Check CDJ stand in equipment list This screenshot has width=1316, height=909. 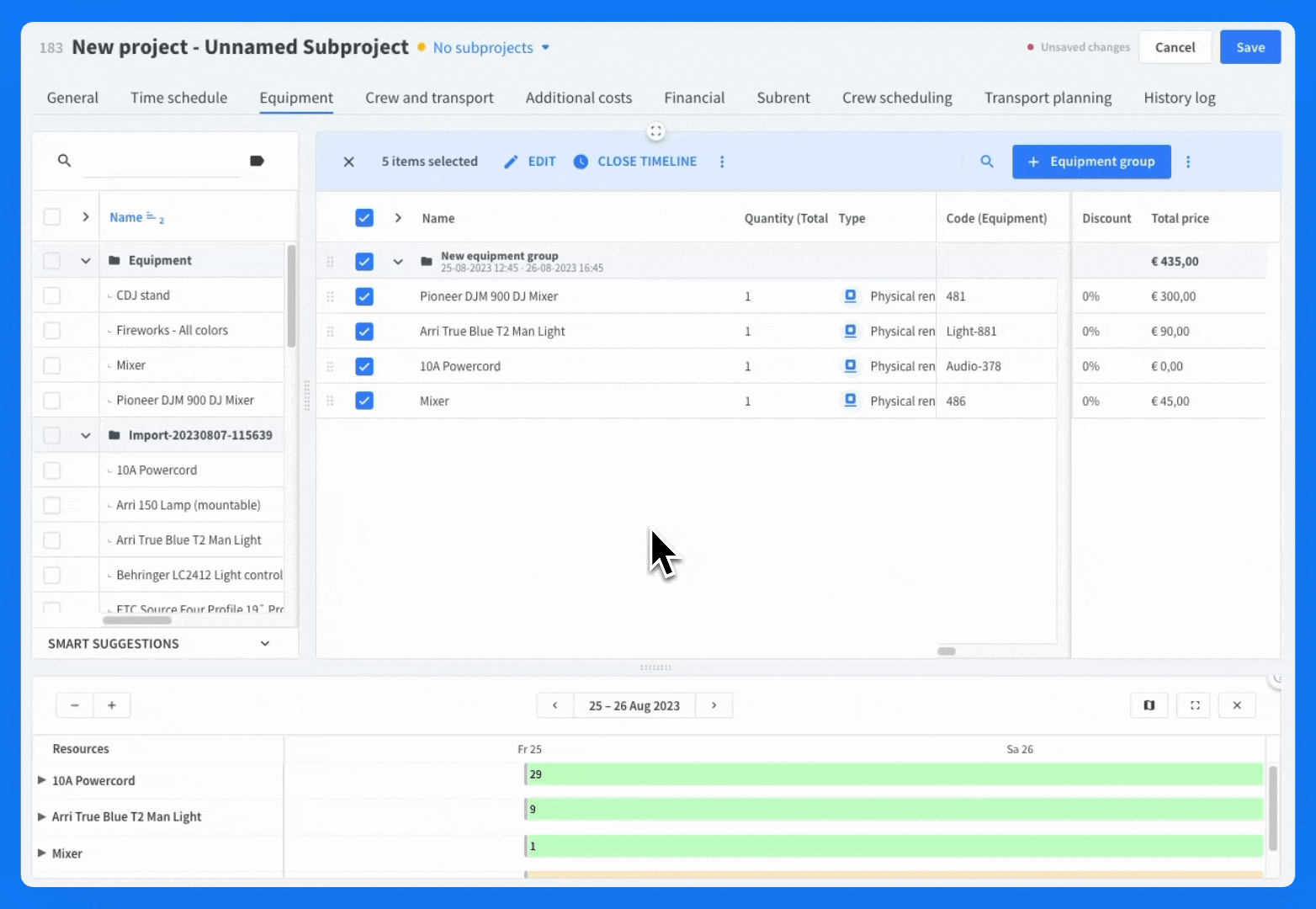pyautogui.click(x=52, y=295)
